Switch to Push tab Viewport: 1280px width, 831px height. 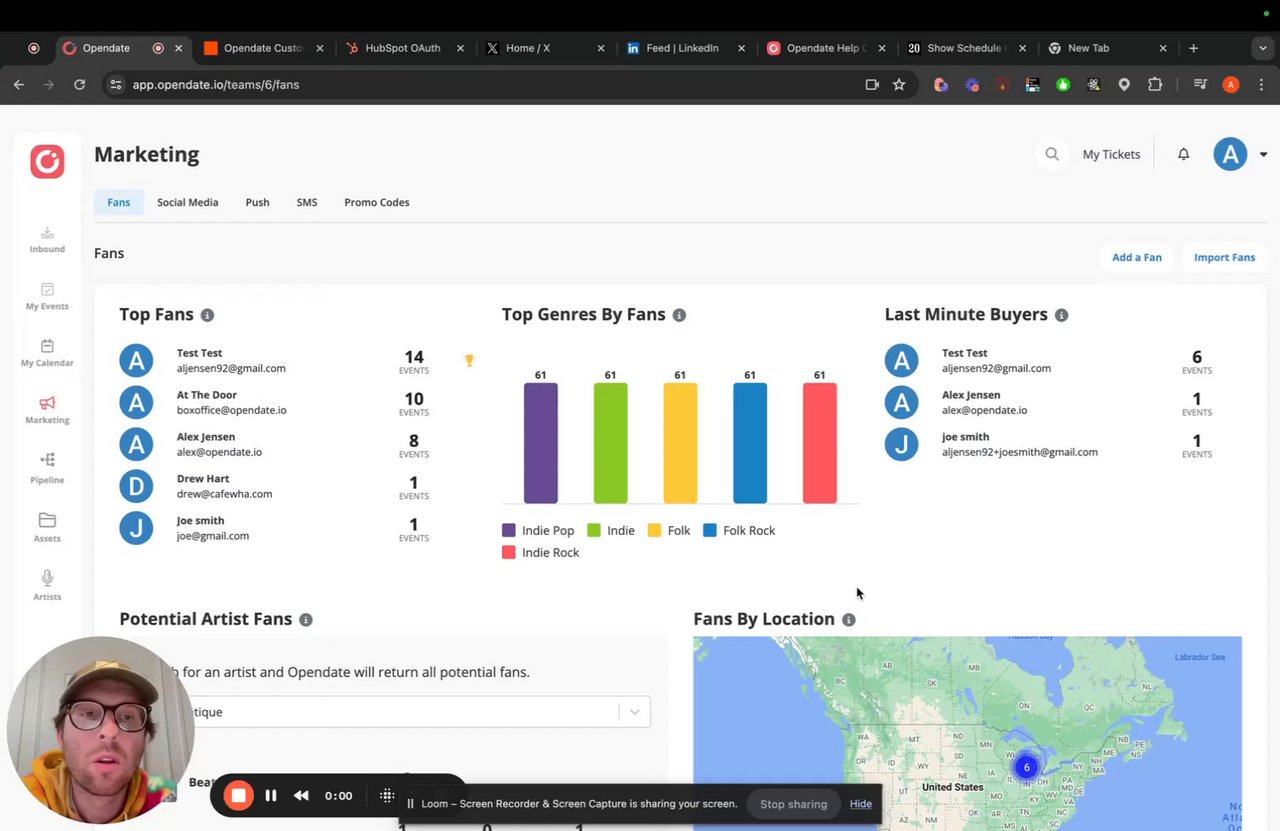tap(257, 202)
